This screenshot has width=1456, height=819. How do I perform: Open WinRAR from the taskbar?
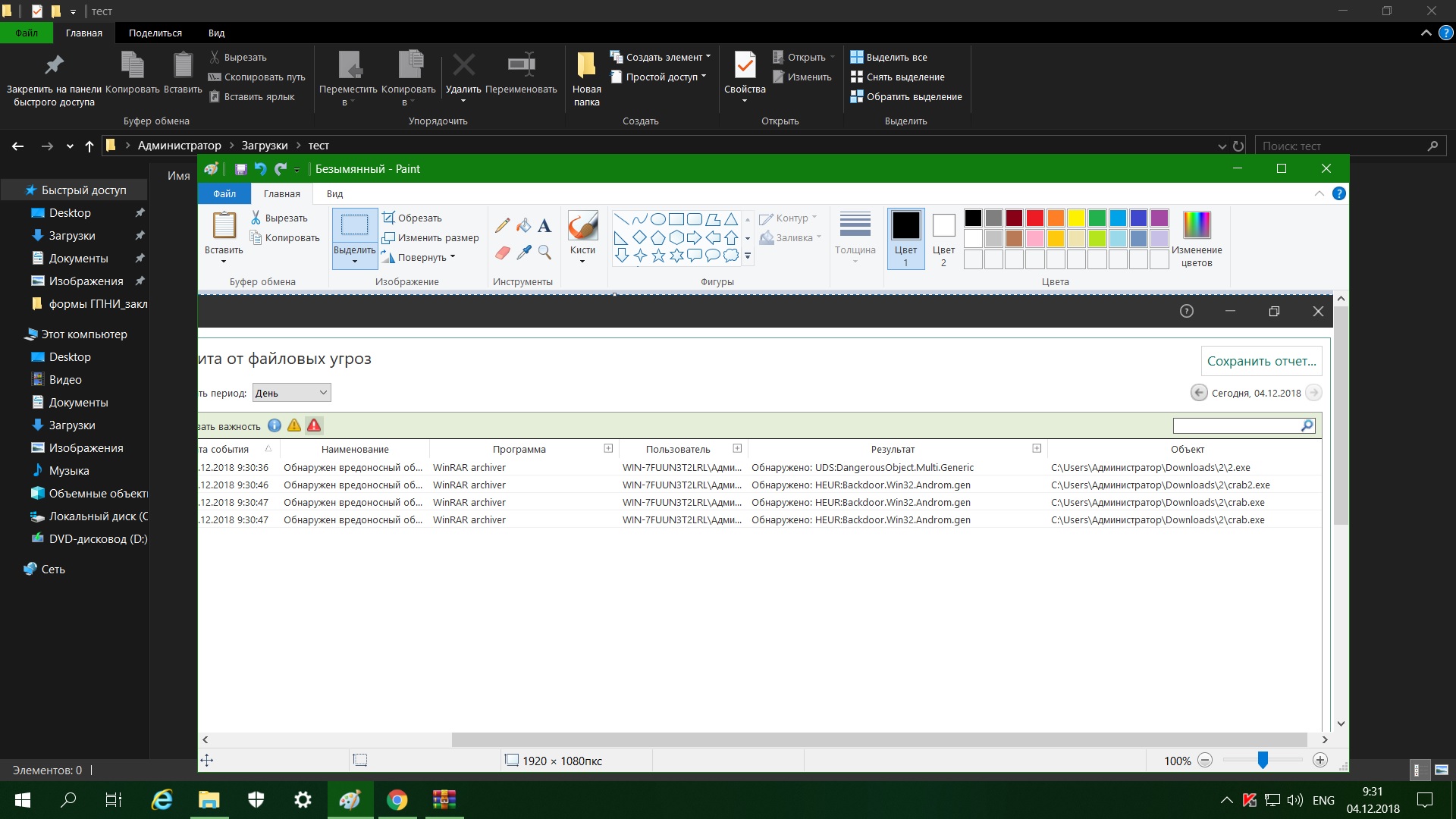tap(444, 800)
